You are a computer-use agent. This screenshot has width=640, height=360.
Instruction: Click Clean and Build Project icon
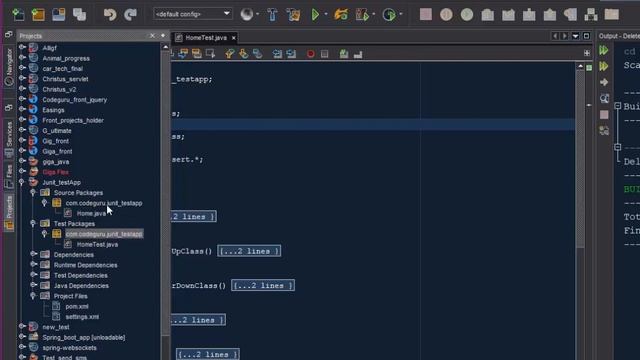click(x=293, y=15)
